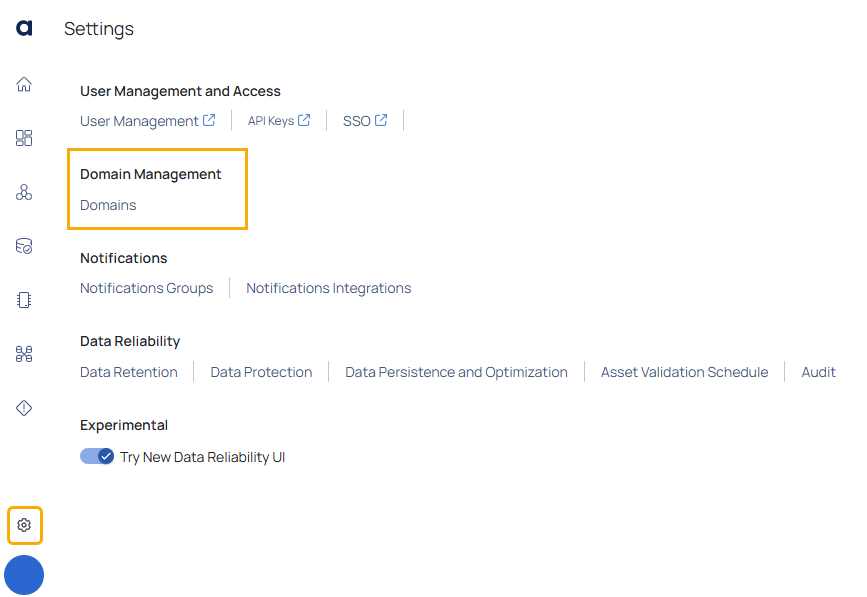Click the blue user avatar circle

pyautogui.click(x=24, y=575)
